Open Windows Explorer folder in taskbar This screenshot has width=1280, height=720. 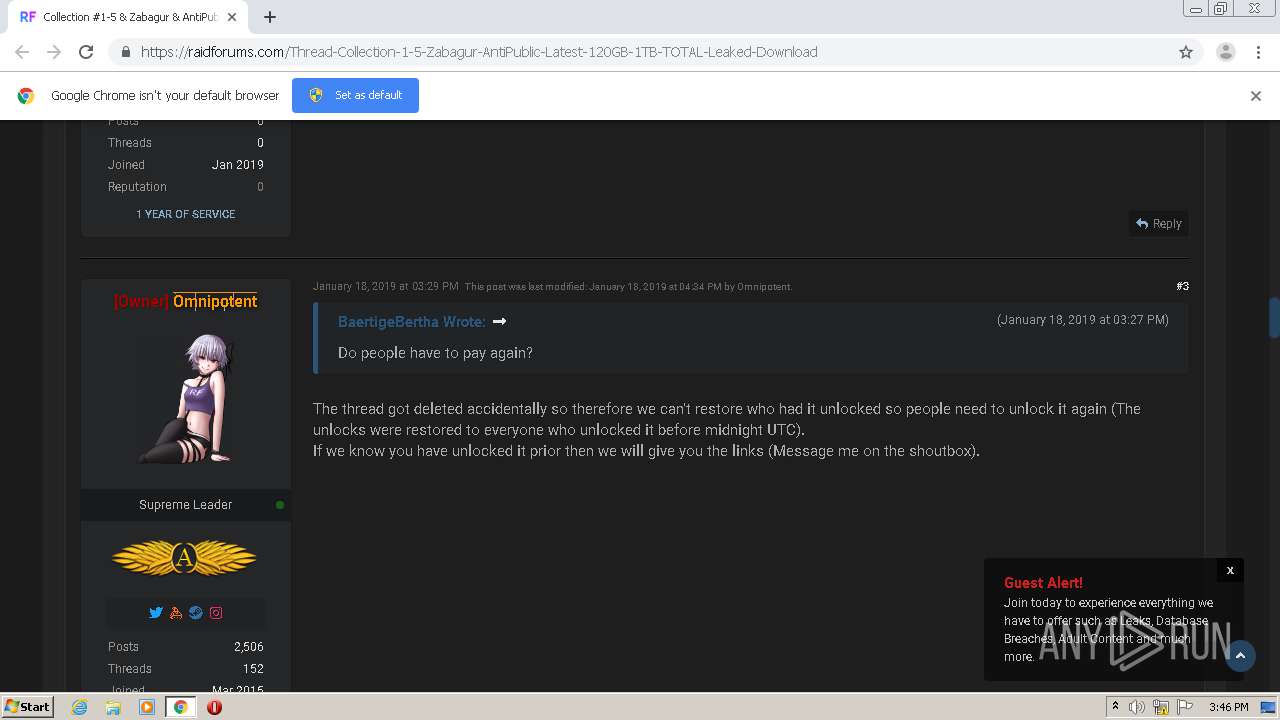coord(113,706)
